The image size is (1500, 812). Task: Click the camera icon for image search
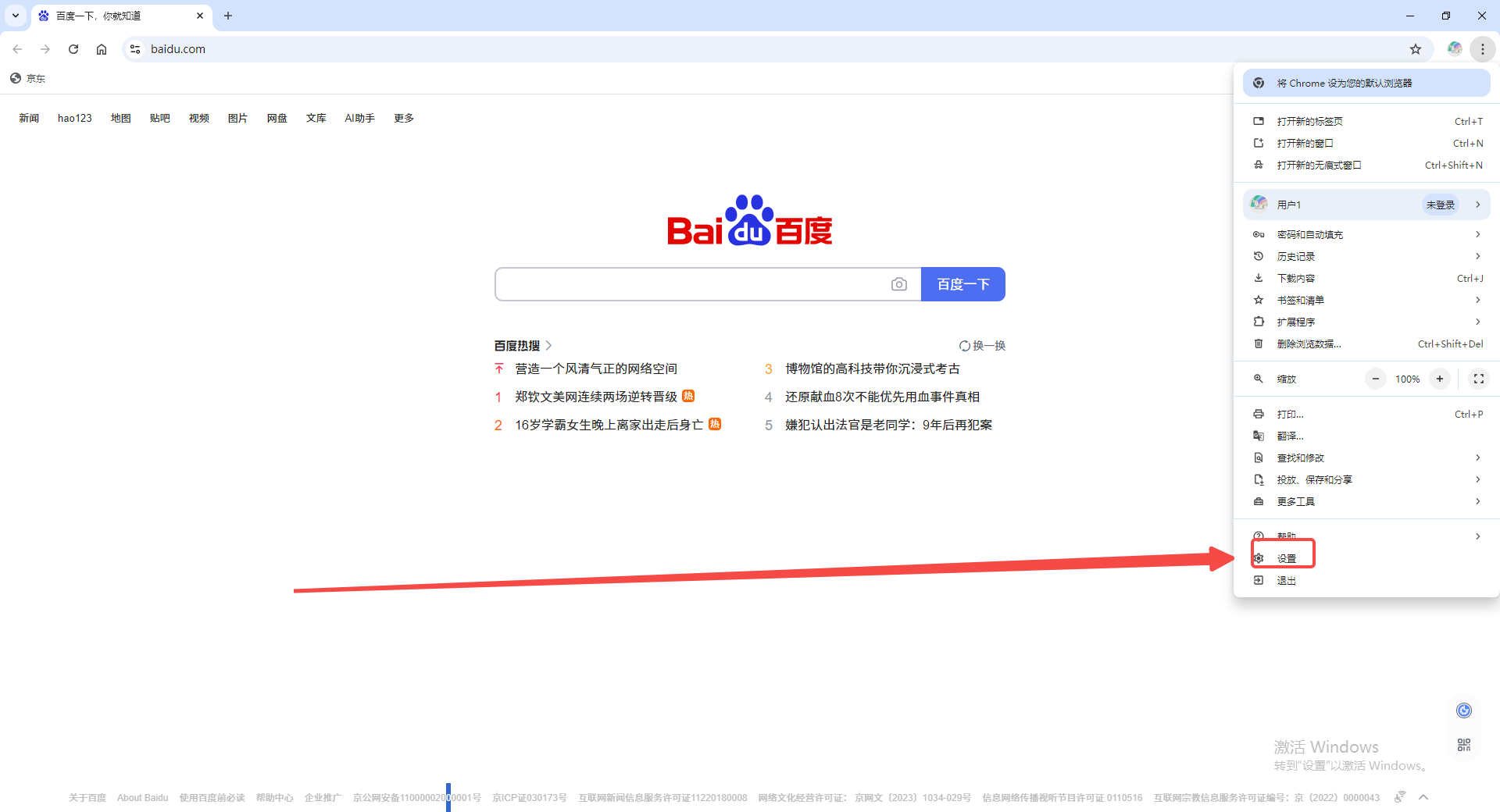pos(899,283)
